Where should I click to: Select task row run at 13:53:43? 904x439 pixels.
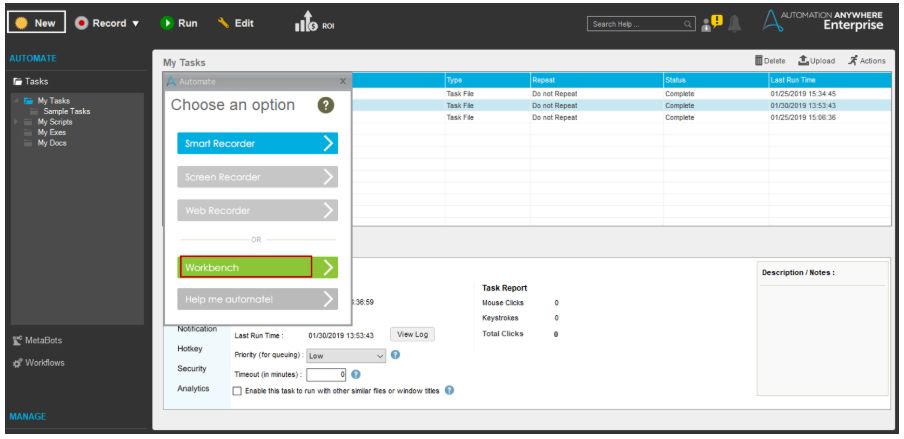click(621, 106)
